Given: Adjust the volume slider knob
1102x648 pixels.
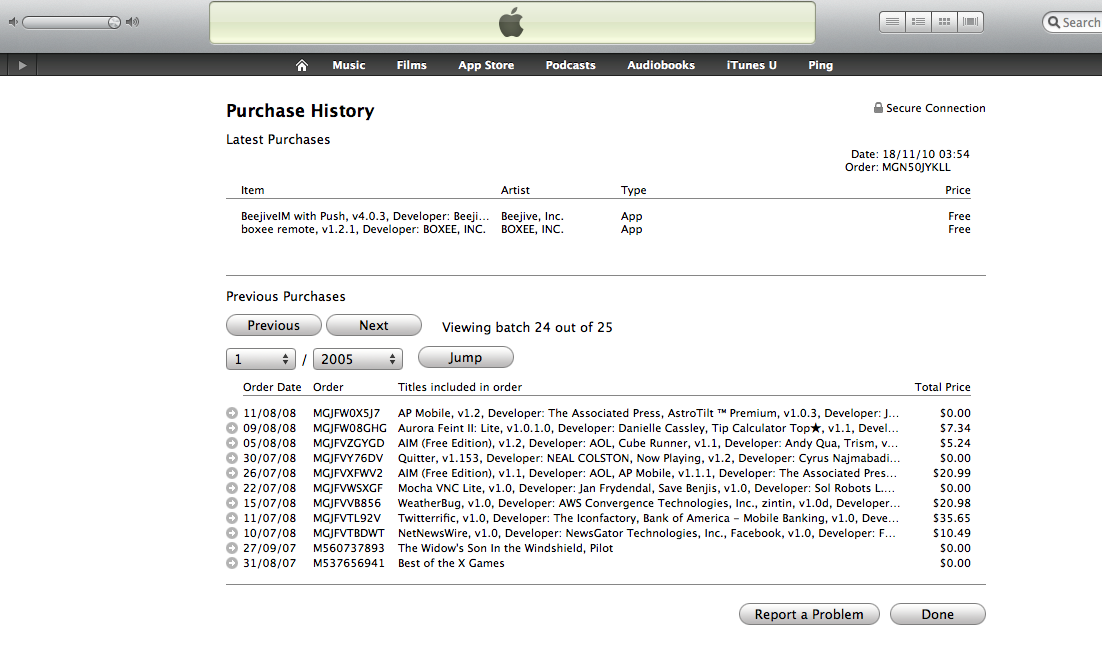Looking at the screenshot, I should coord(114,22).
